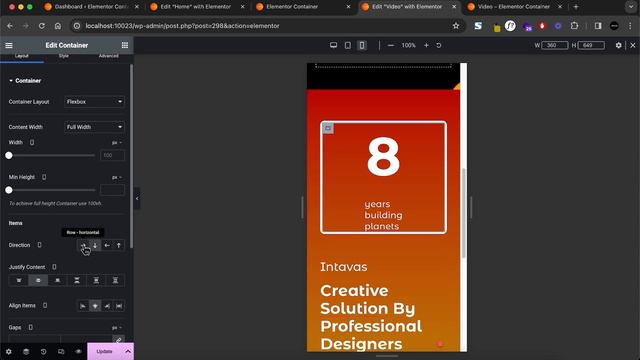Set direction to row horizontal
This screenshot has height=360, width=640.
coord(83,245)
